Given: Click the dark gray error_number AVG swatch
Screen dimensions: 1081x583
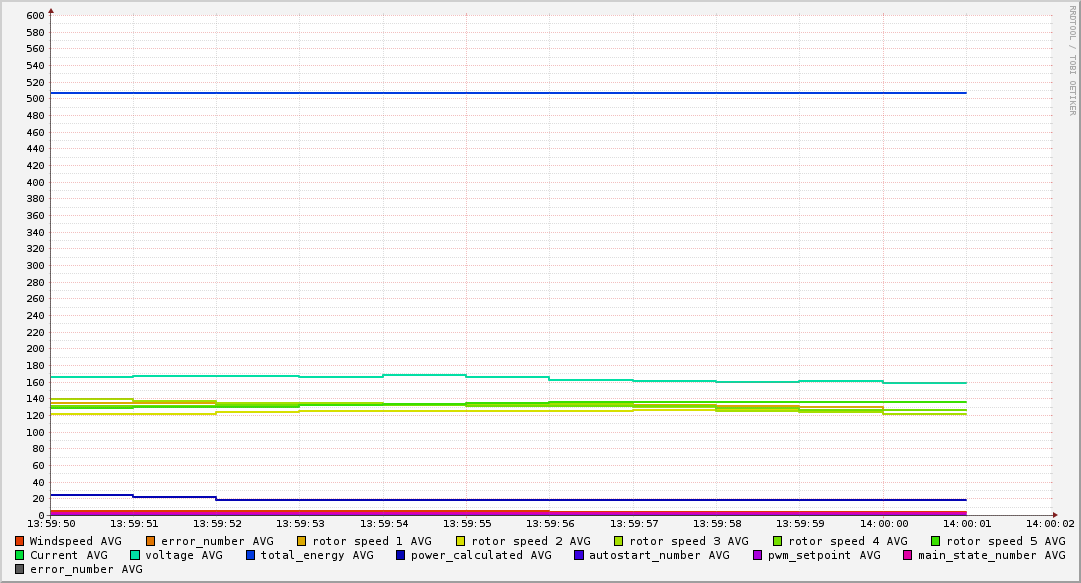Looking at the screenshot, I should tap(20, 569).
